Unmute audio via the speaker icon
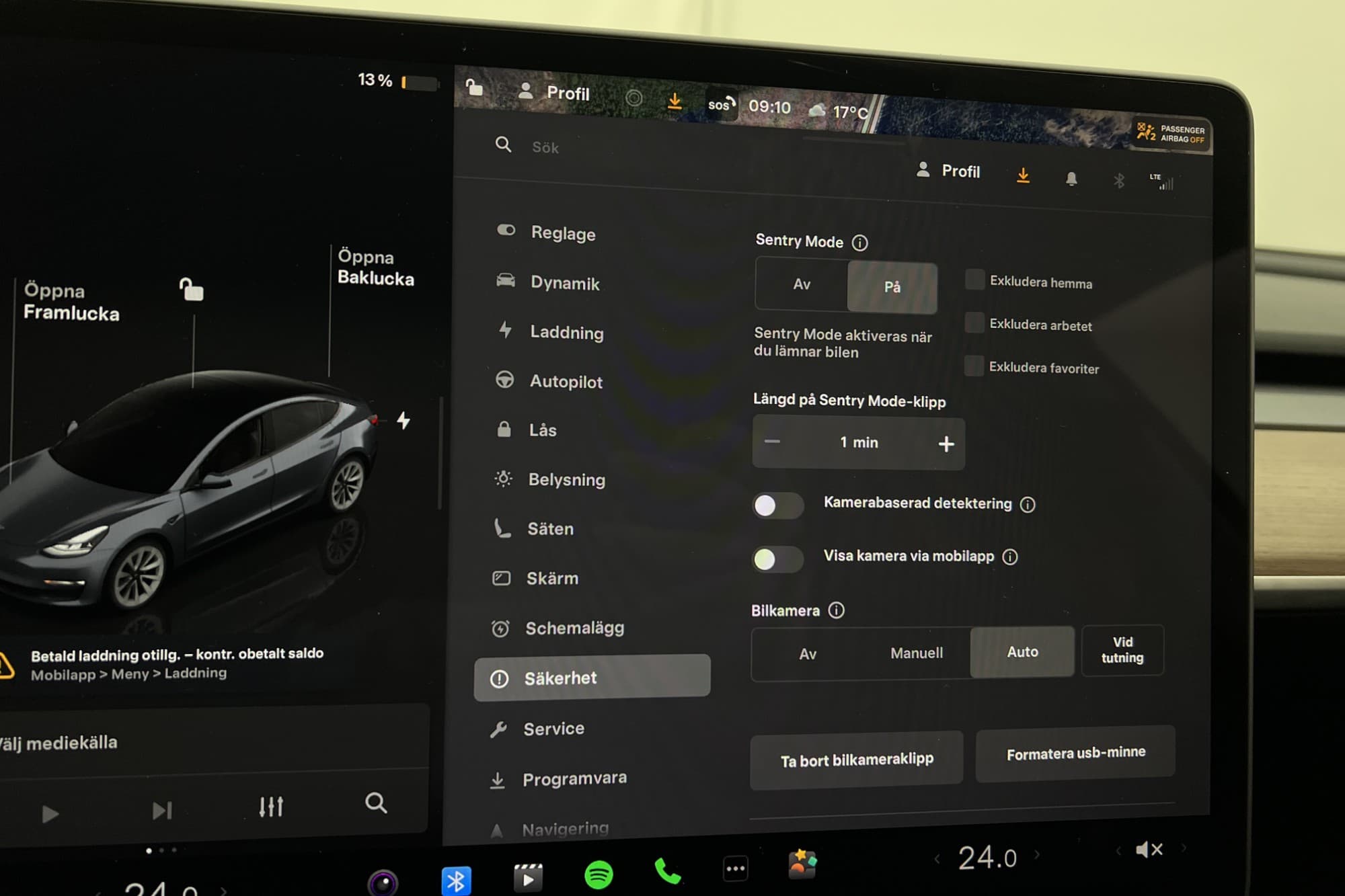Viewport: 1345px width, 896px height. (1149, 850)
